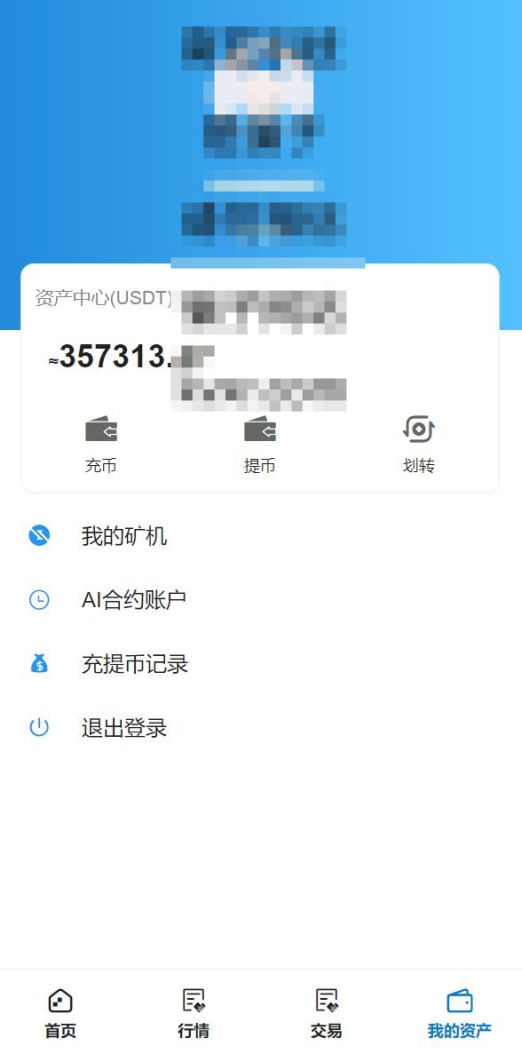Viewport: 522px width, 1054px height.
Task: Switch to the 交易 tab label
Action: point(327,1030)
